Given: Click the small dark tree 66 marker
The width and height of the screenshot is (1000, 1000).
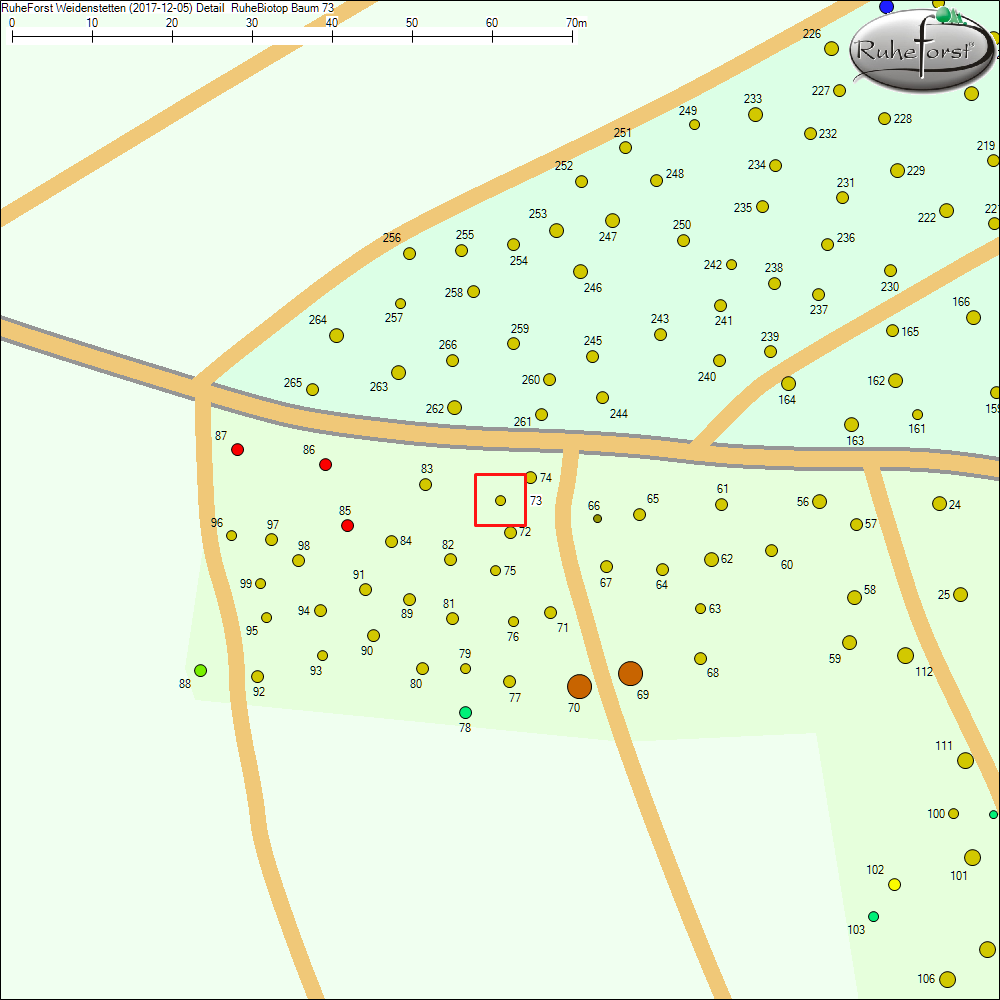Looking at the screenshot, I should coord(597,518).
